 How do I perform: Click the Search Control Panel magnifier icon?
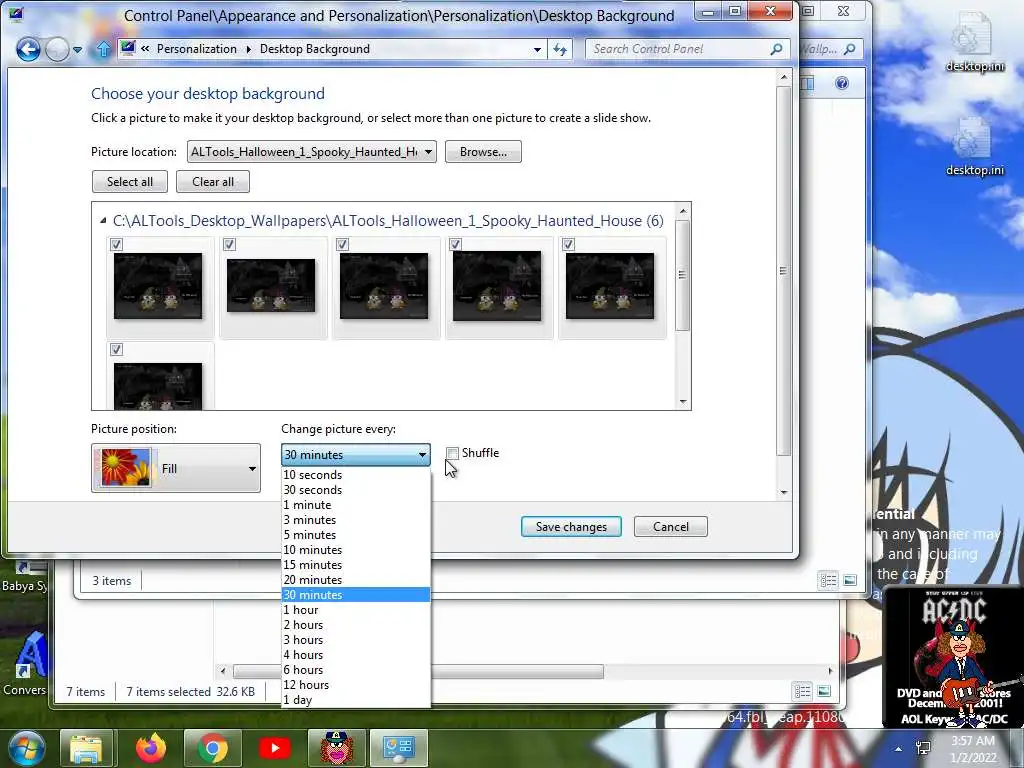coord(776,49)
